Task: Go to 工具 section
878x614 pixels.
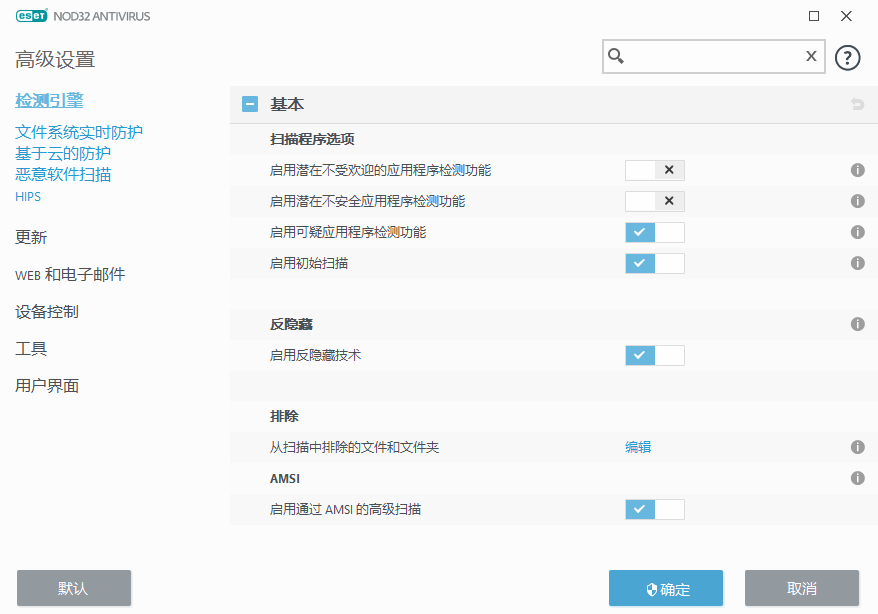Action: 31,349
